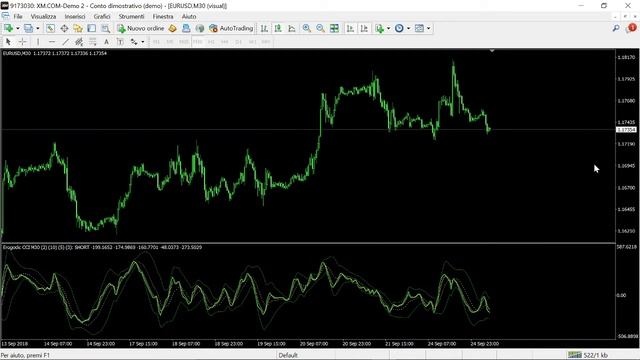Select the cursor pointer tool
The height and width of the screenshot is (360, 640).
tap(8, 42)
